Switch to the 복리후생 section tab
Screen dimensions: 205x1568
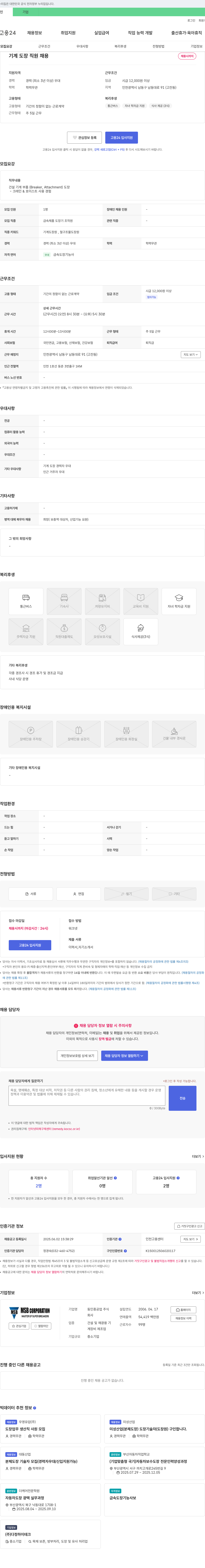click(x=120, y=46)
